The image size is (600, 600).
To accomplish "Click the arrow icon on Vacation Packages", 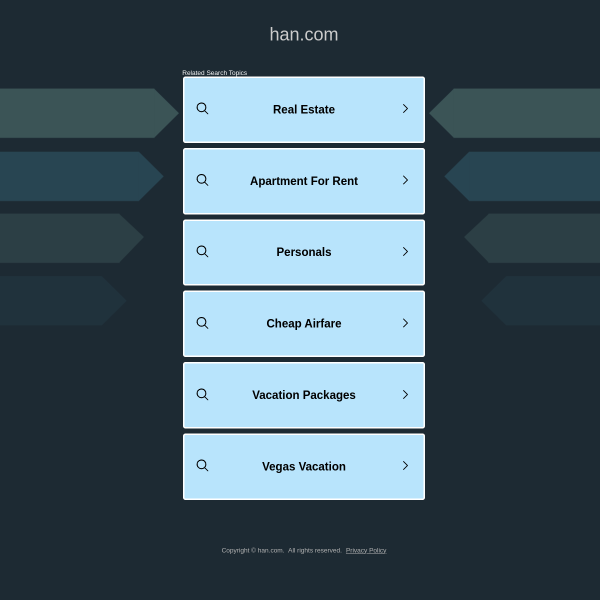I will 405,395.
